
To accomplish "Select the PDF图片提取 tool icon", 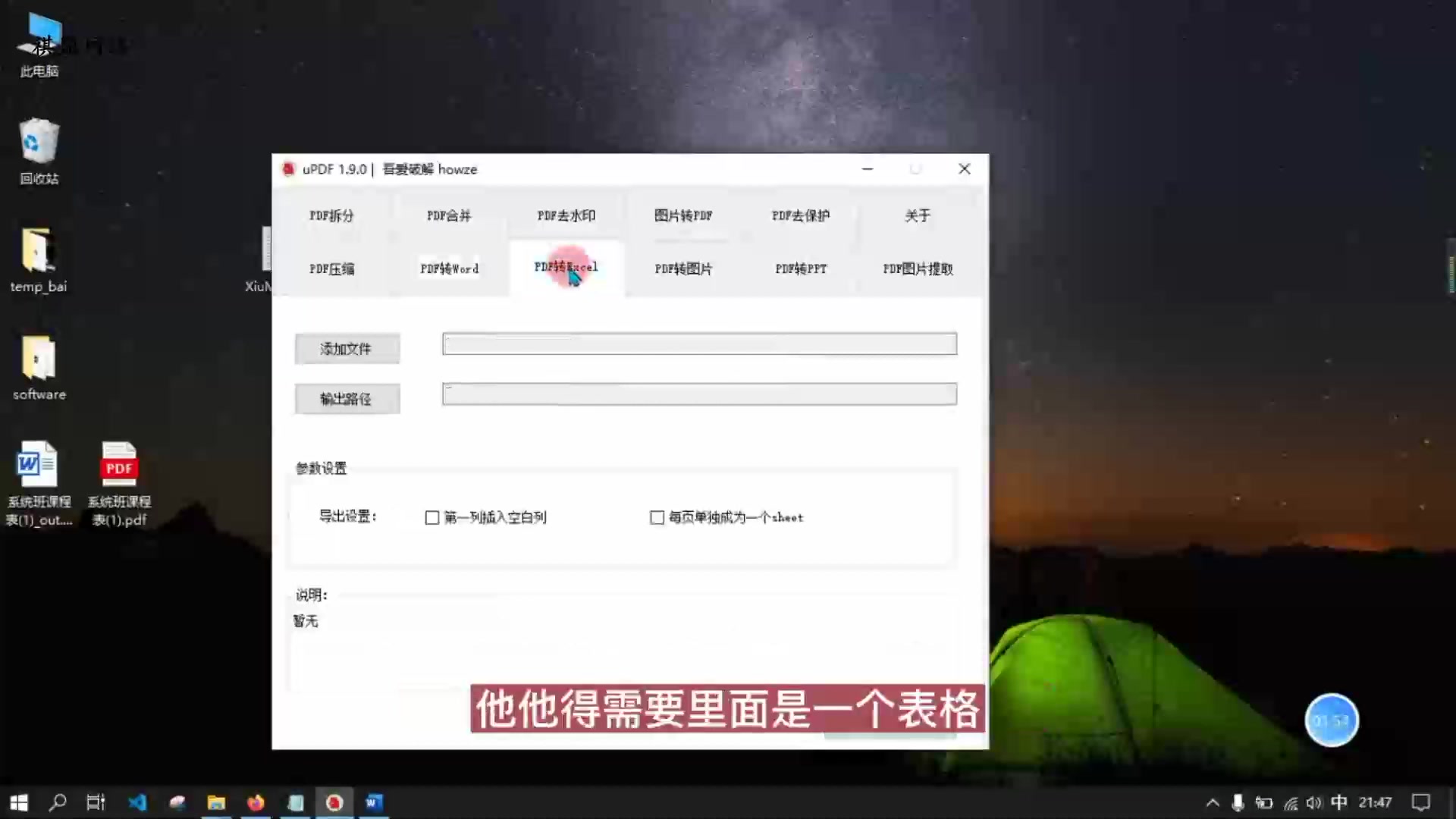I will (918, 268).
